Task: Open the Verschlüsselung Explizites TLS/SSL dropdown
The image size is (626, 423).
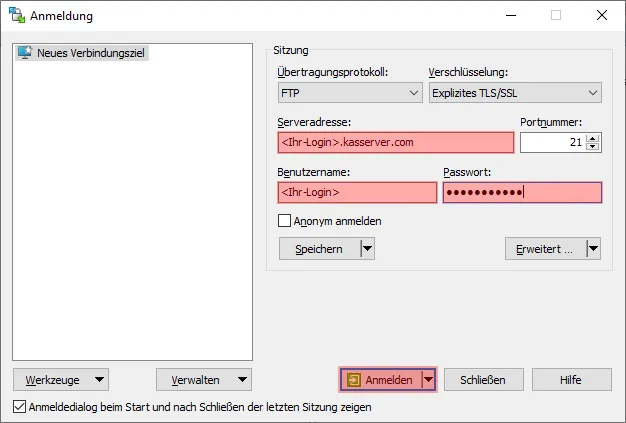Action: [515, 93]
